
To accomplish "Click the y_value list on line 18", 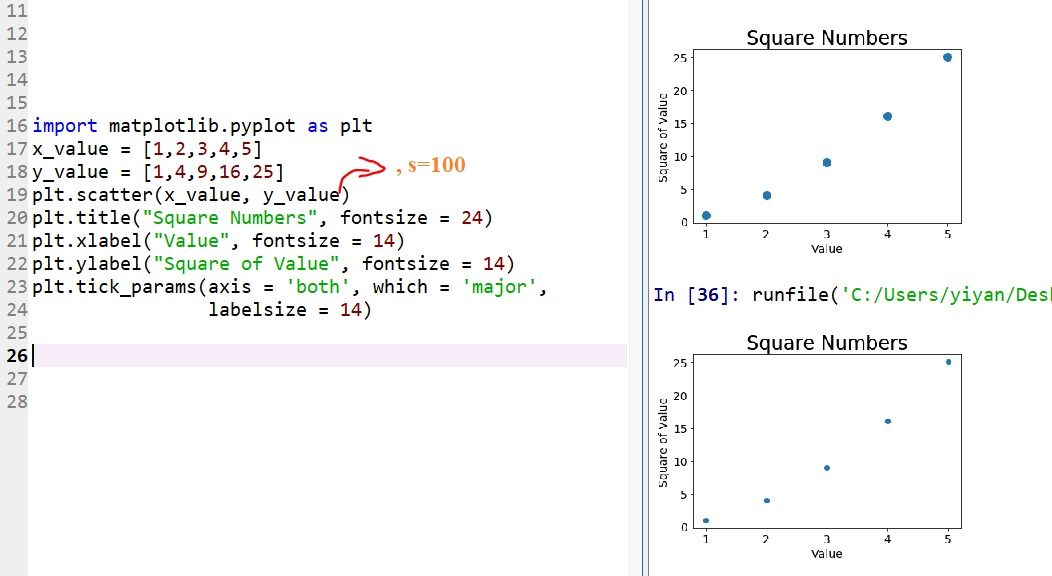I will coord(214,172).
